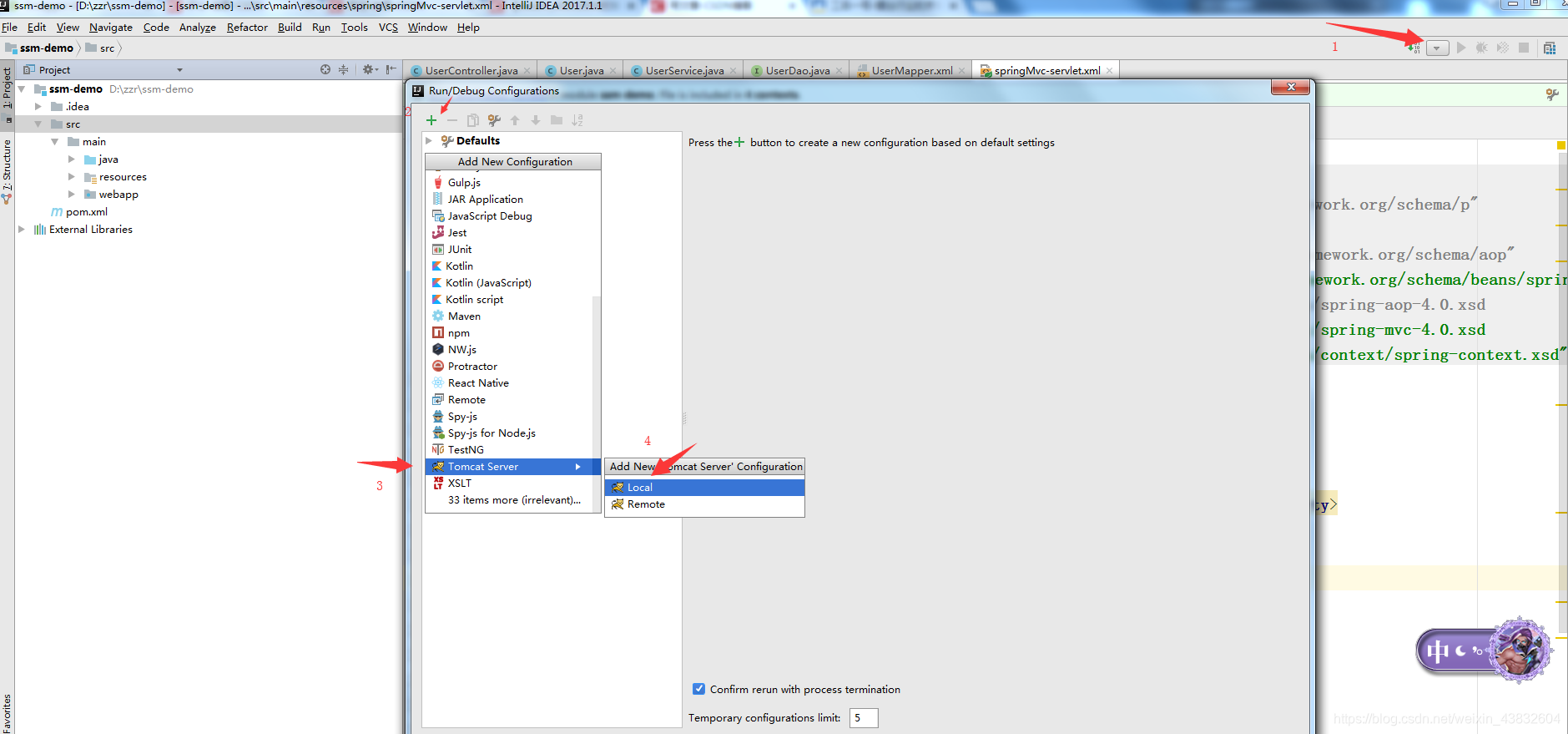Screen dimensions: 1568x734
Task: Copy configuration icon in dialog toolbar
Action: tap(472, 120)
